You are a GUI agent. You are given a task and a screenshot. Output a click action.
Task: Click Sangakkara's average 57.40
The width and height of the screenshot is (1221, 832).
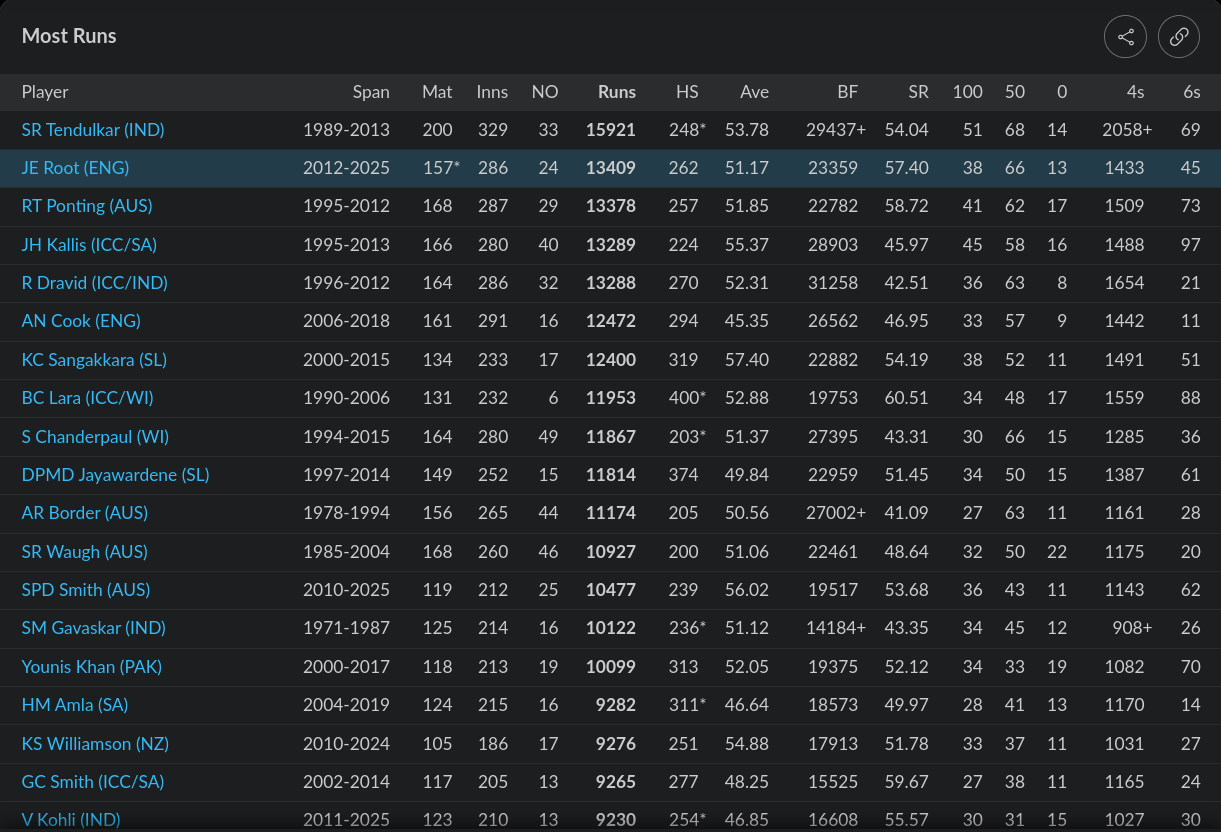[x=747, y=360]
